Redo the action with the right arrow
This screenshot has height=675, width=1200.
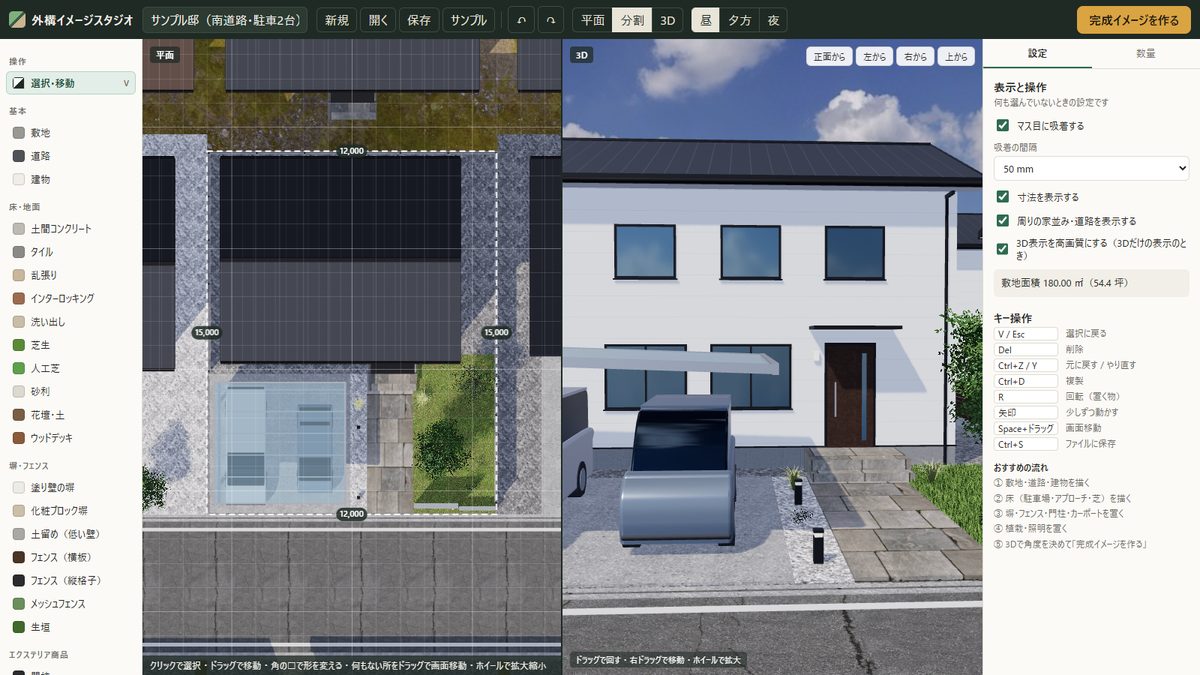click(550, 20)
